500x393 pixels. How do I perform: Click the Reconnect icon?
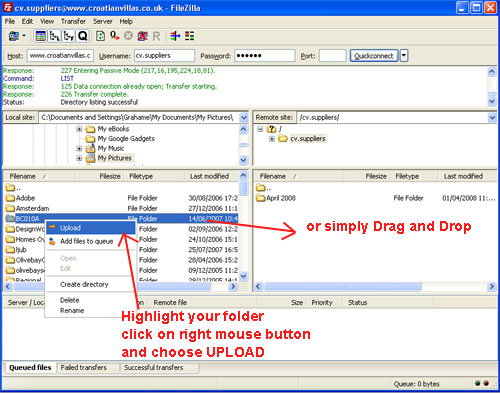(x=156, y=36)
